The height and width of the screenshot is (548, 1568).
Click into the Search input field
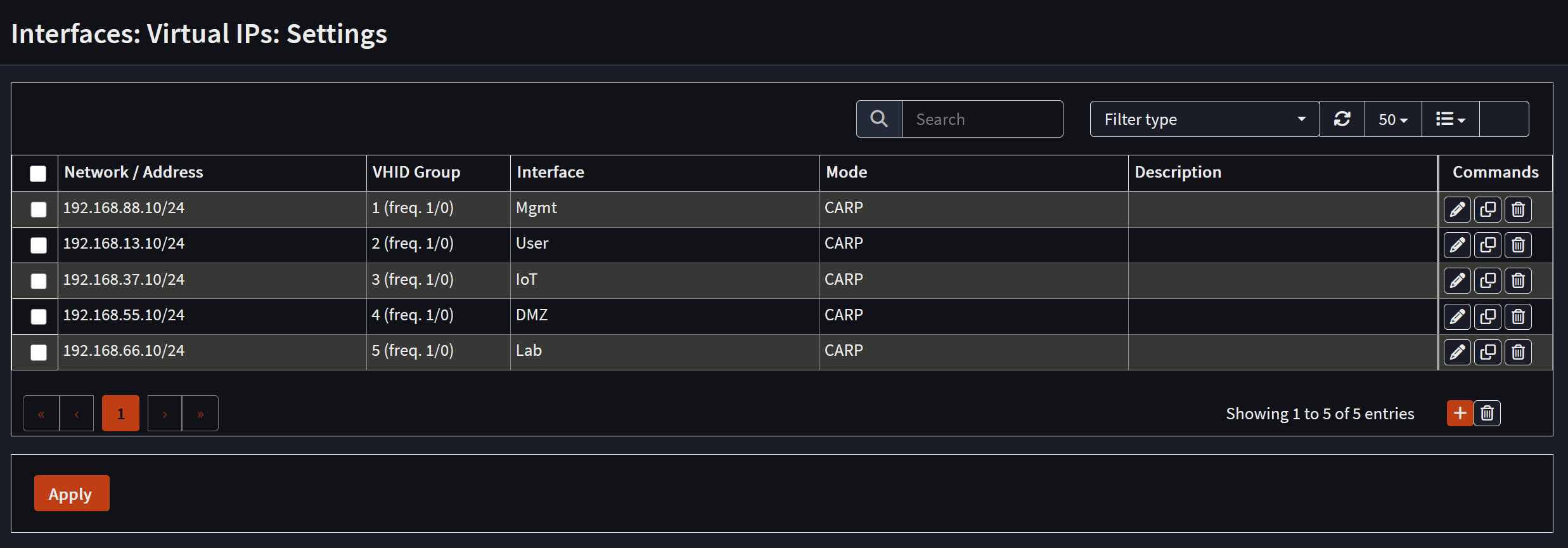(982, 119)
